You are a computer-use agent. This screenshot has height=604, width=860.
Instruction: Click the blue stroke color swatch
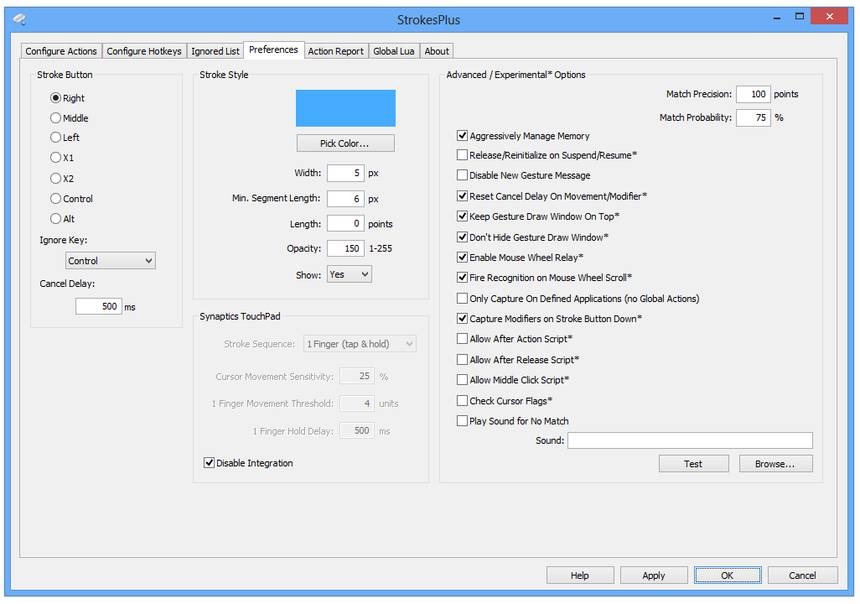coord(346,108)
